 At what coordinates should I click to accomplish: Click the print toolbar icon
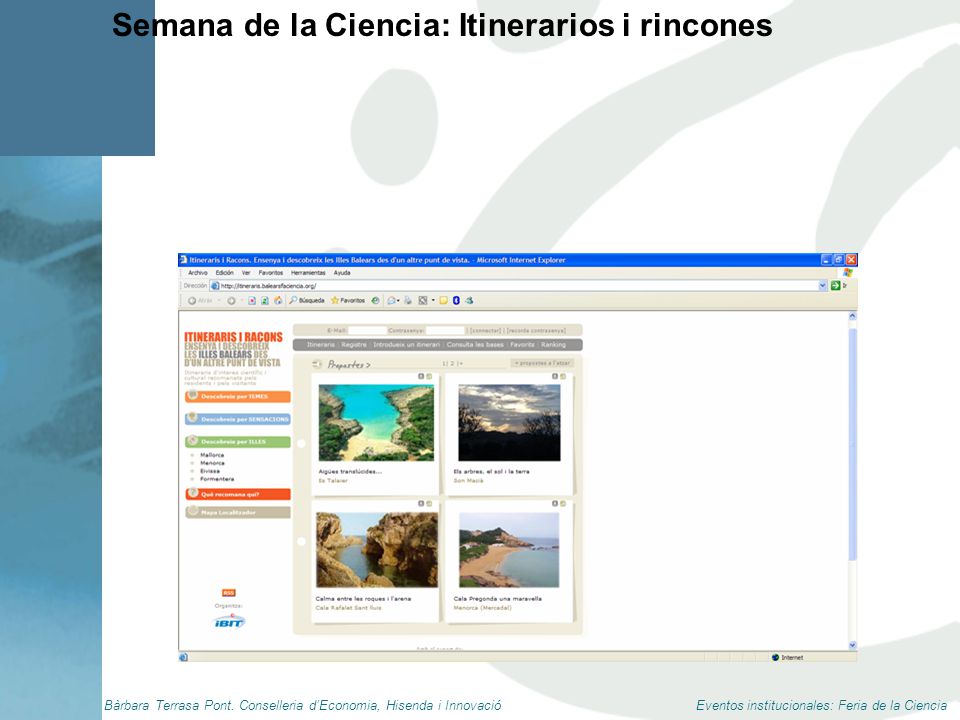click(408, 301)
